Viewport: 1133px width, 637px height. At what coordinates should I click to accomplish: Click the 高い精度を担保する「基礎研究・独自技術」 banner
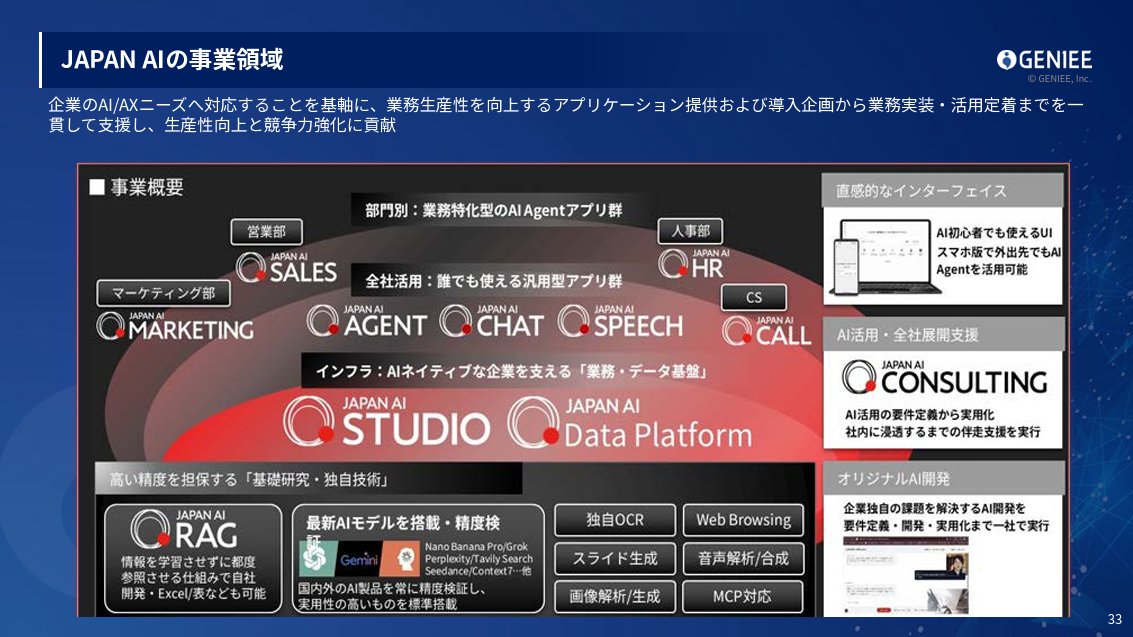click(309, 479)
